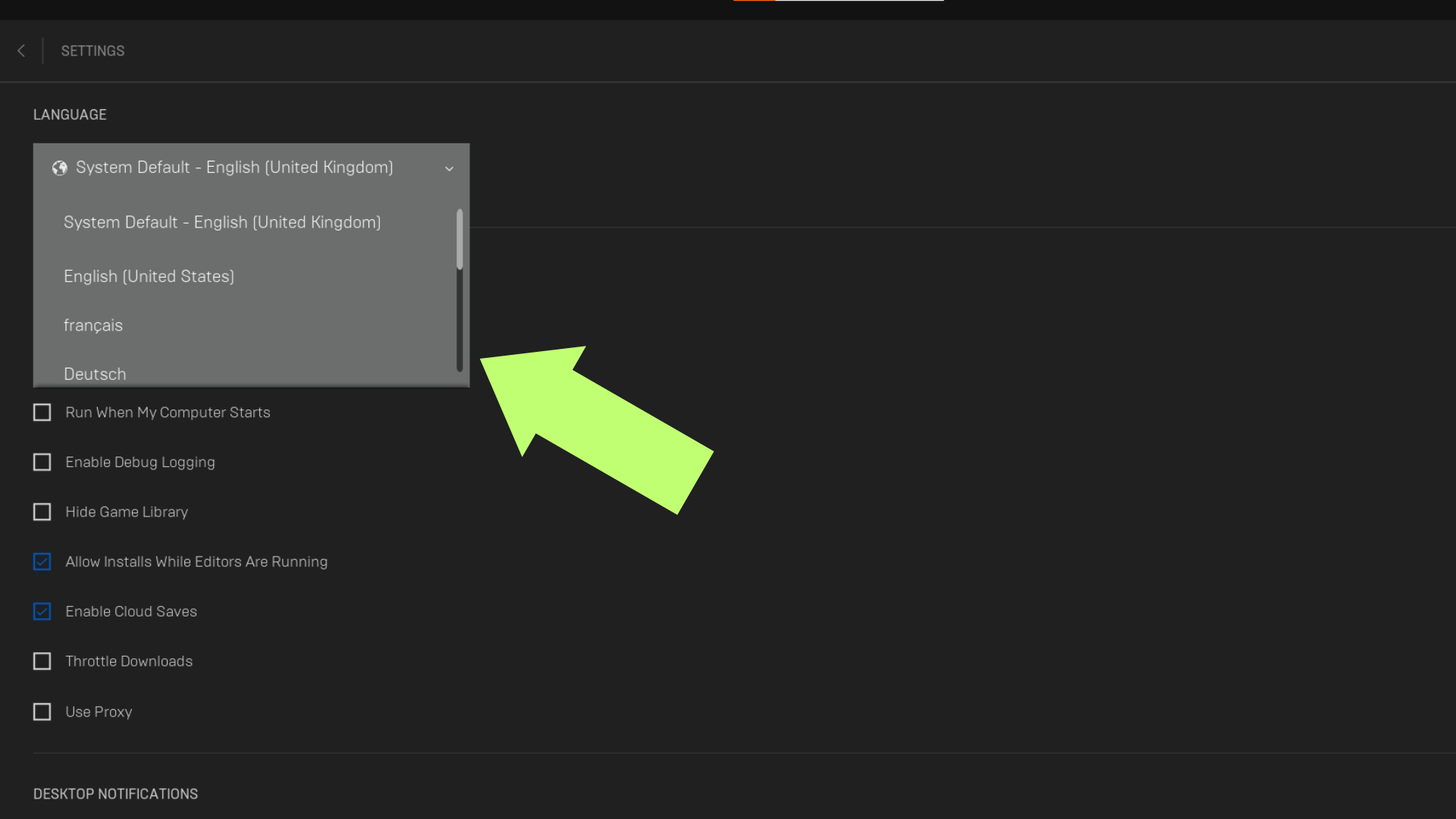
Task: Click System Default English United Kingdom option
Action: point(222,222)
